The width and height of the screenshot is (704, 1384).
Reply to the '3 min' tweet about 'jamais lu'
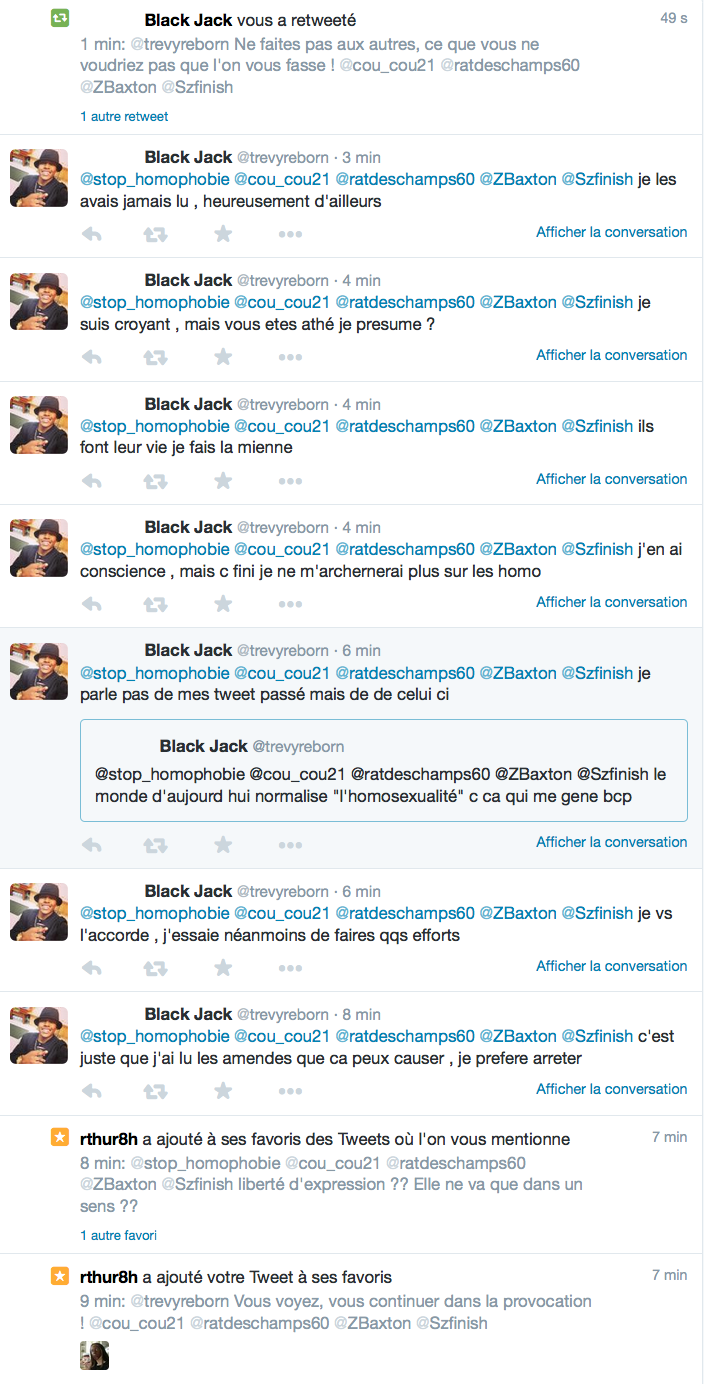(91, 234)
